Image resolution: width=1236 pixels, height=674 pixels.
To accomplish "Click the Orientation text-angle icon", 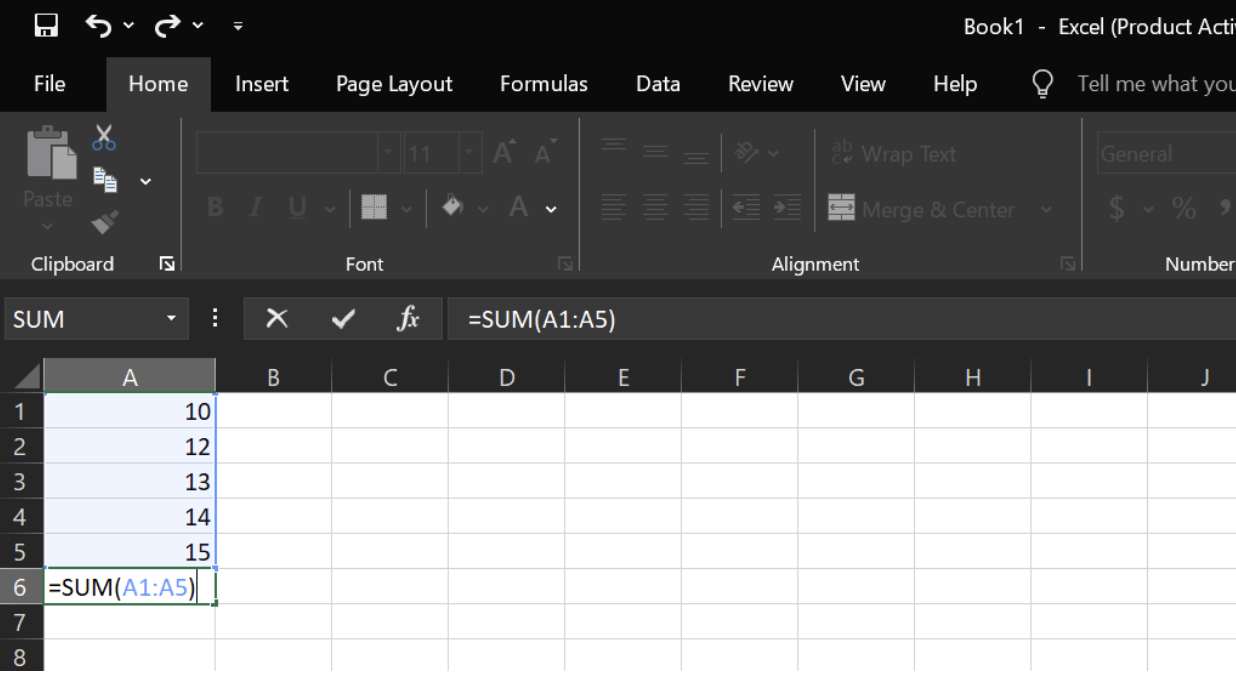I will [x=747, y=153].
